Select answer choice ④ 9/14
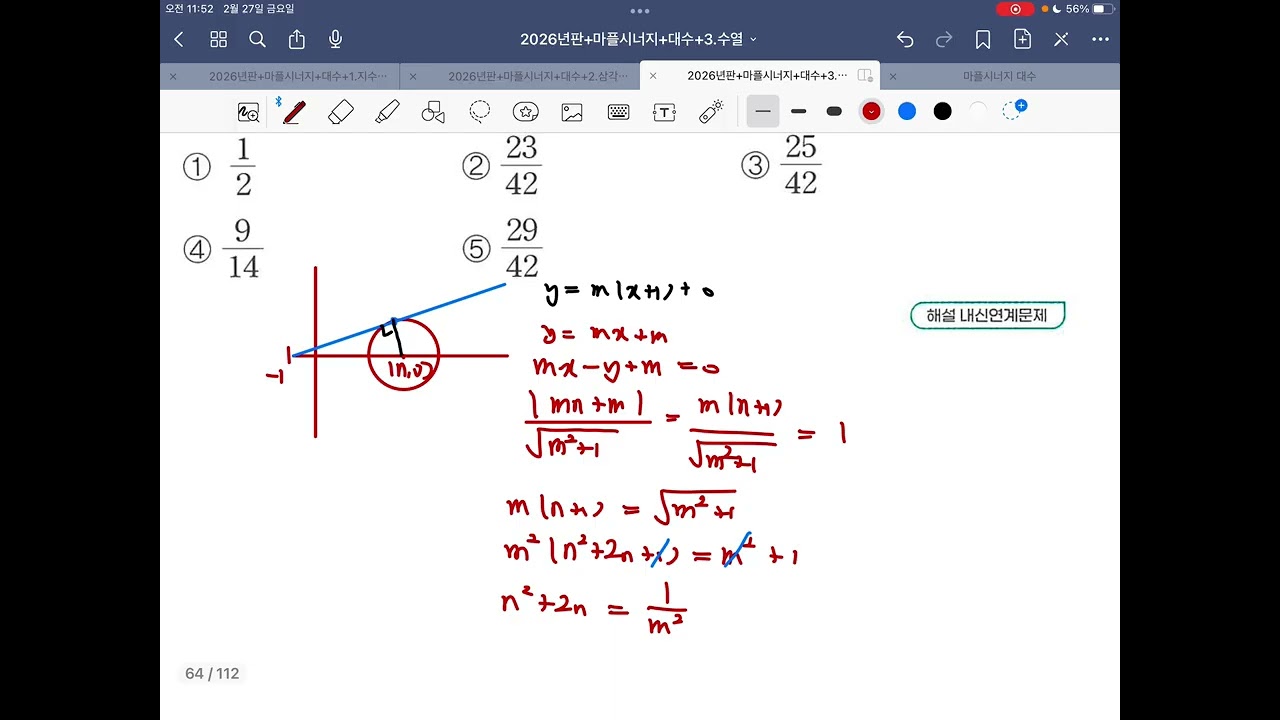Viewport: 1280px width, 720px height. coord(223,249)
